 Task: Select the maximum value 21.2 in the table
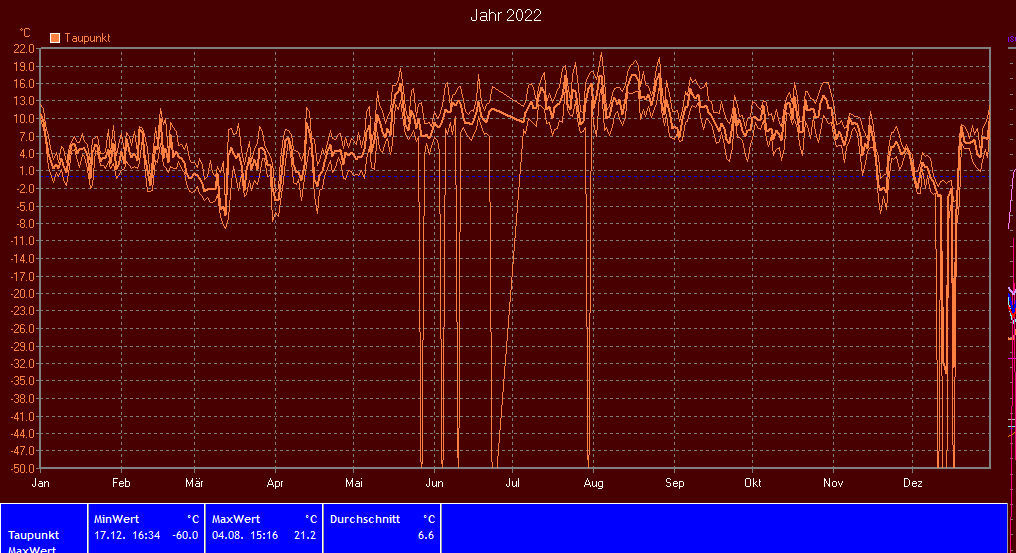click(x=305, y=535)
